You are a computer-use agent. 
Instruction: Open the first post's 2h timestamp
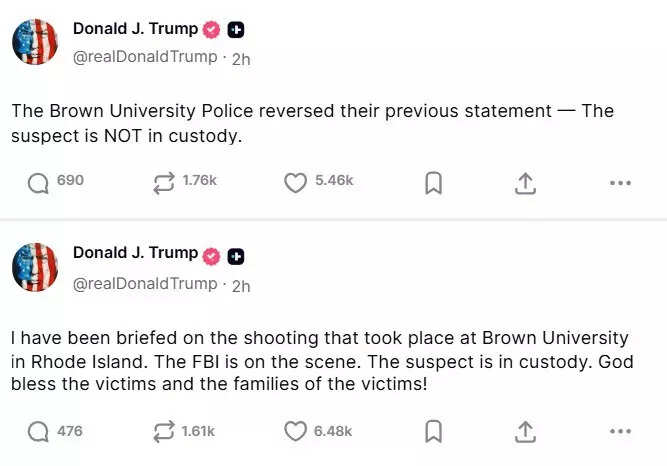click(x=241, y=58)
